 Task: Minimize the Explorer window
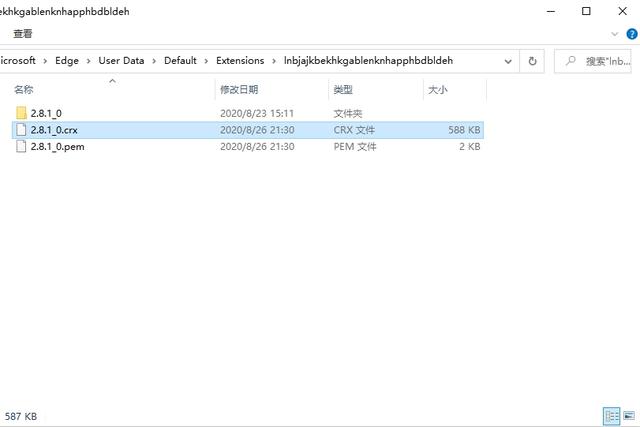pos(551,11)
